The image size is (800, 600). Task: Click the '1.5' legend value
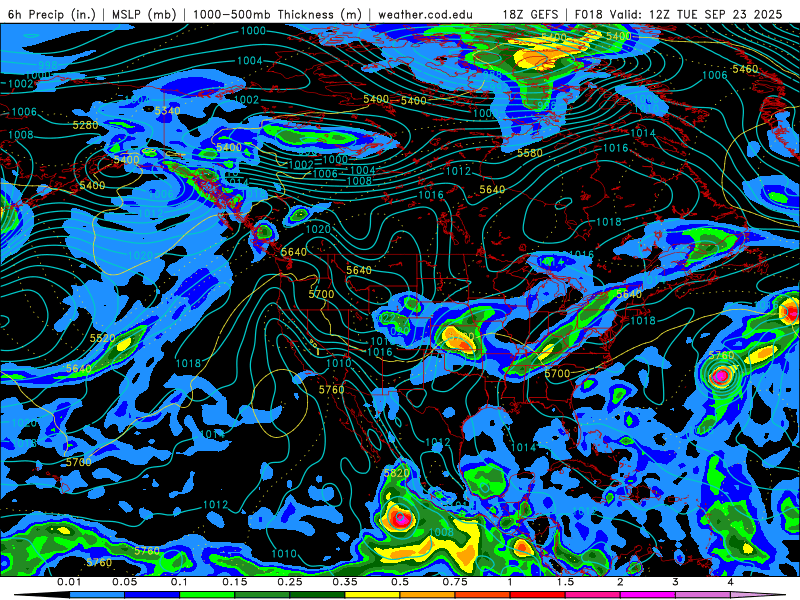[565, 582]
